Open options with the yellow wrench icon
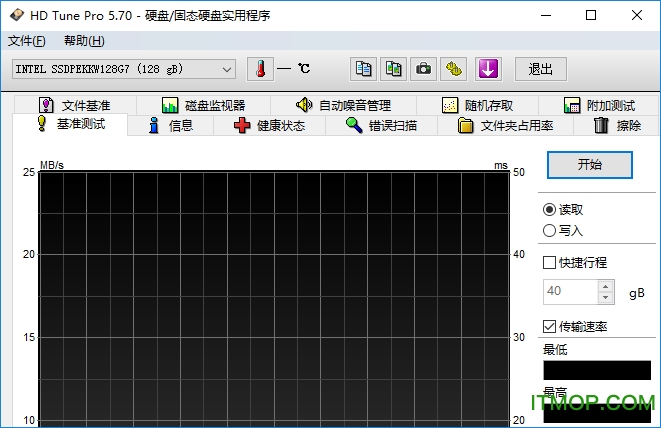Screen dimensions: 661x428 454,69
